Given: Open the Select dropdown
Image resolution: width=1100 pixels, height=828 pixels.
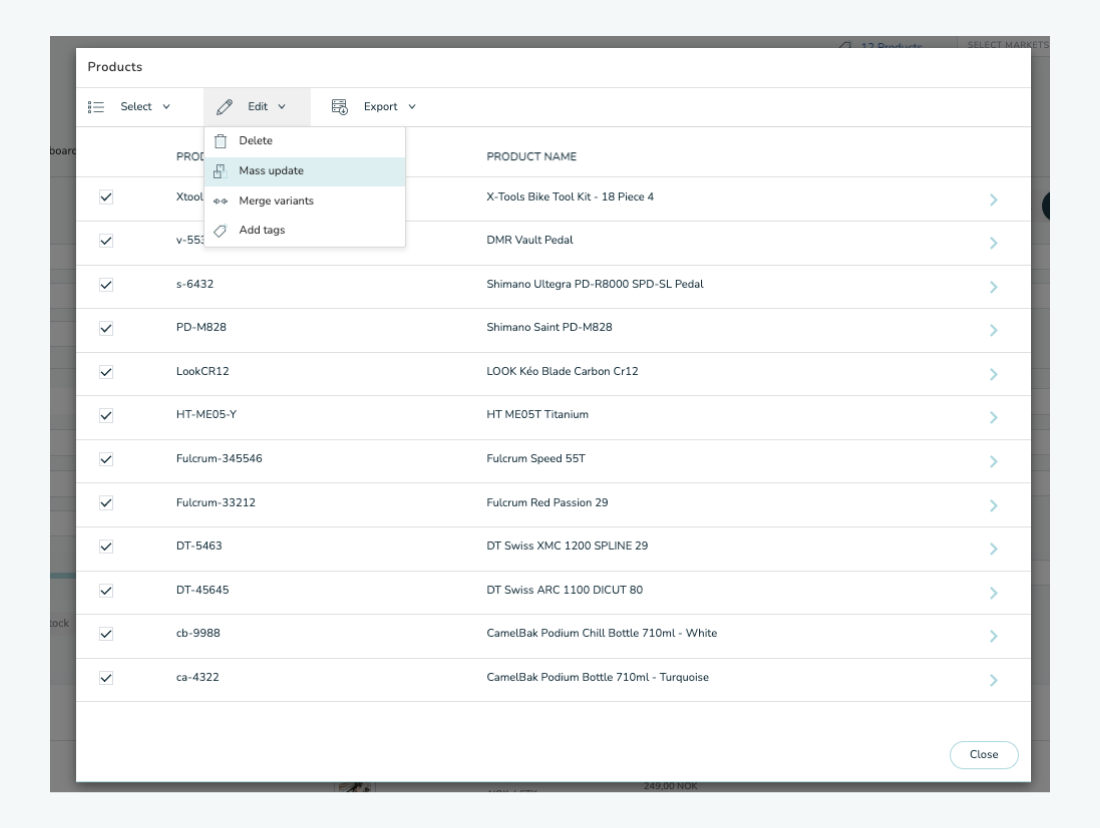Looking at the screenshot, I should [130, 107].
